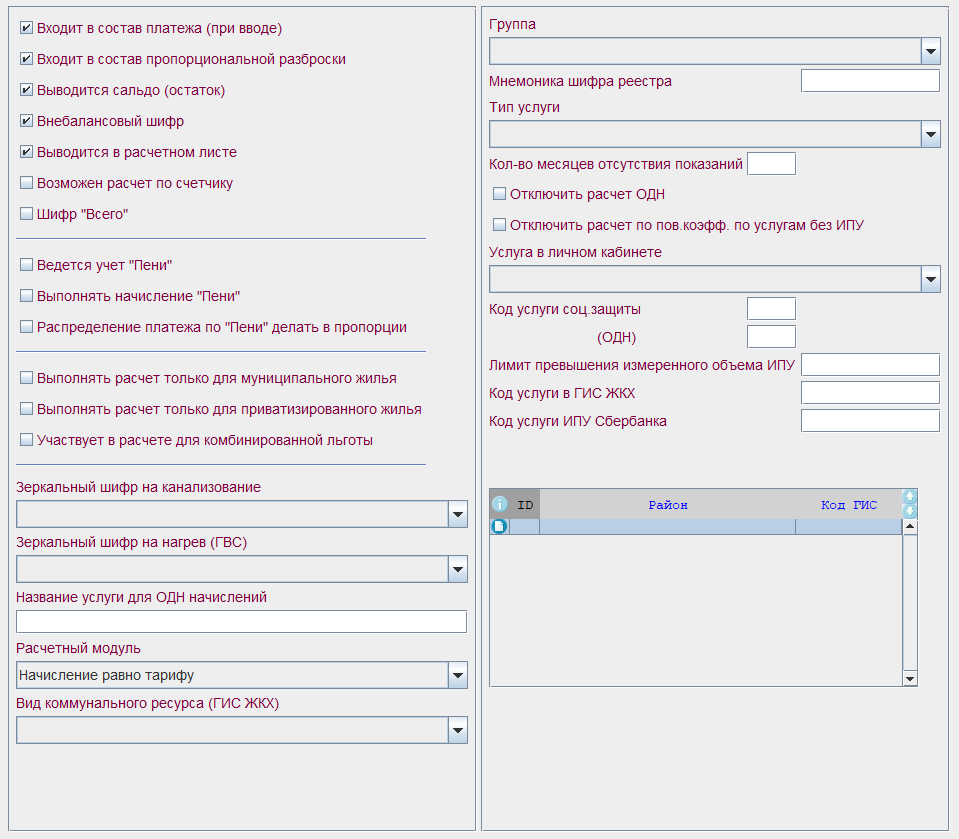This screenshot has height=839, width=959.
Task: Check 'Отключить расчет по пов.коэфф. по услугам без ИПУ'
Action: tap(500, 225)
